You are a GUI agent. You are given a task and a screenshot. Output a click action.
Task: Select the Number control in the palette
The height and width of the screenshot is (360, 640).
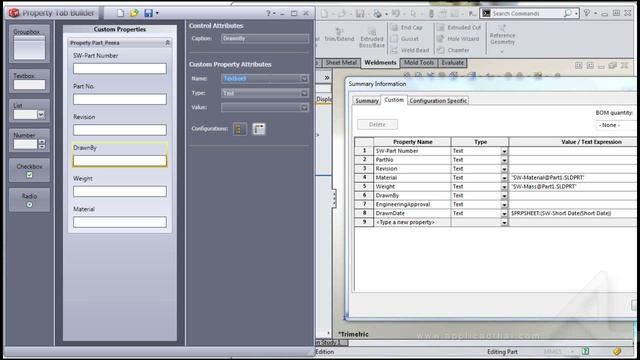point(29,140)
